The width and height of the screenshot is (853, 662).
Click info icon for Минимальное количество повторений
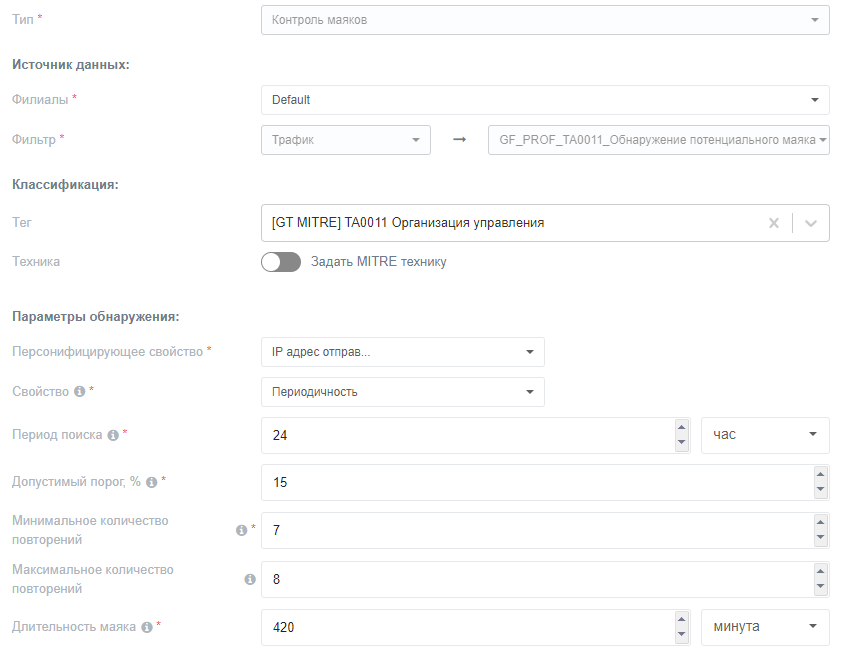pos(241,530)
